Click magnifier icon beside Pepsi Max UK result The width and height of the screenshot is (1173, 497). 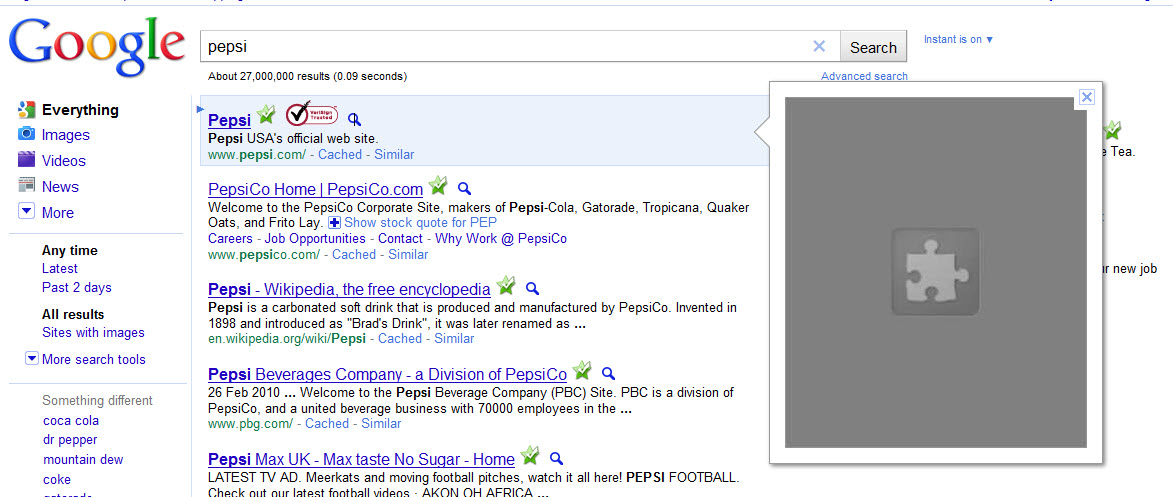pos(557,458)
